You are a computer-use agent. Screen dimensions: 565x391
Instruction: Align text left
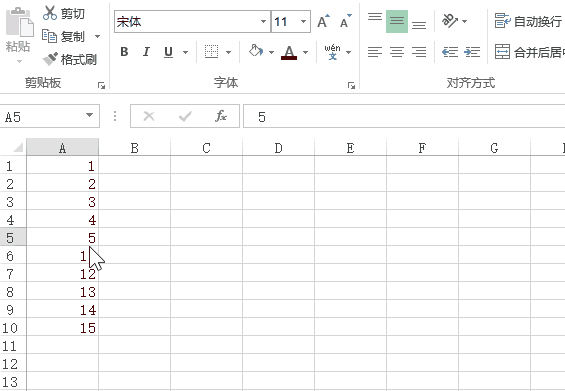pyautogui.click(x=375, y=52)
